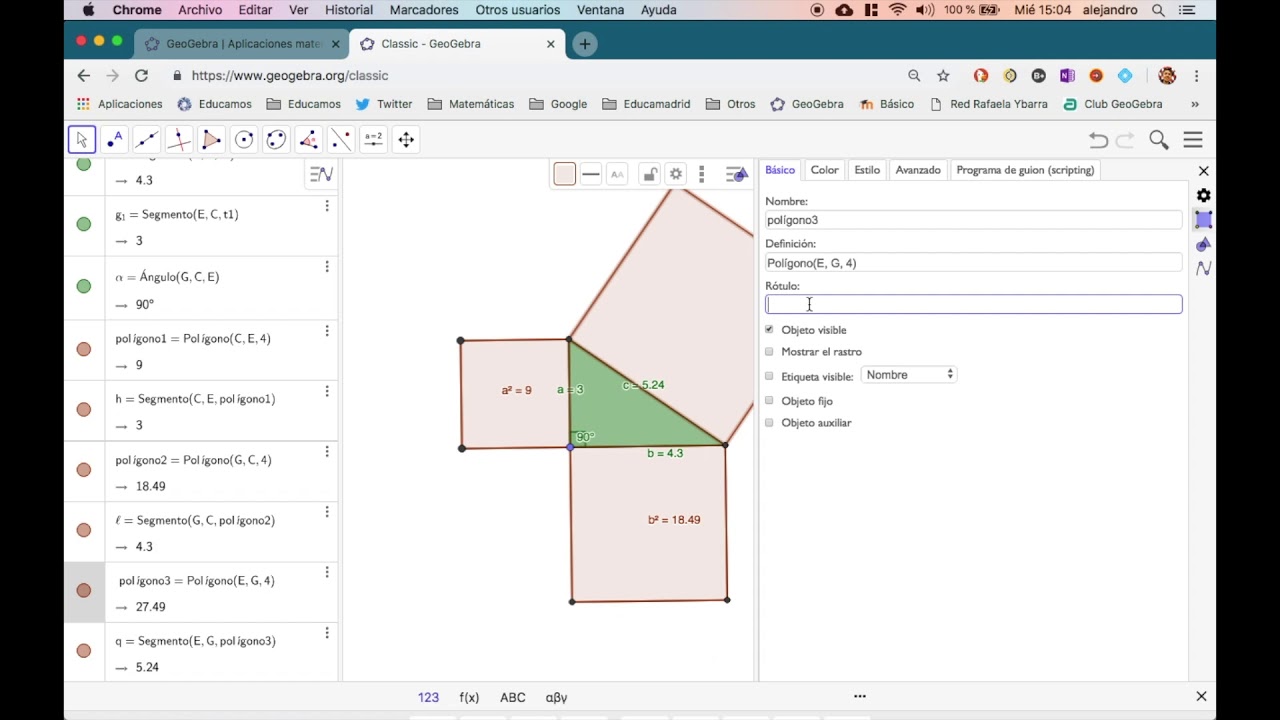
Task: Select the Slider (a=2) tool
Action: (x=373, y=140)
